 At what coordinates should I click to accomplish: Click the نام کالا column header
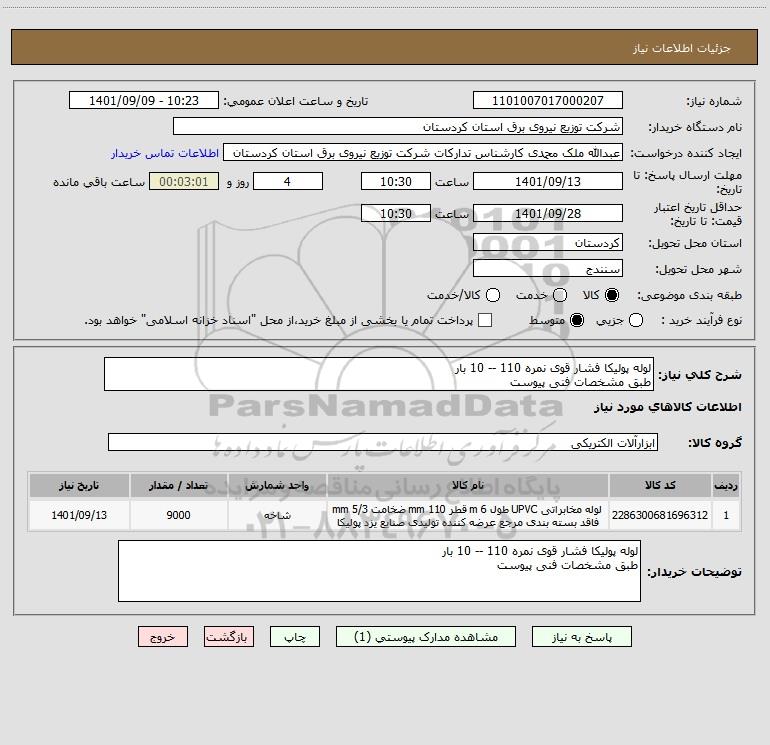(x=468, y=485)
